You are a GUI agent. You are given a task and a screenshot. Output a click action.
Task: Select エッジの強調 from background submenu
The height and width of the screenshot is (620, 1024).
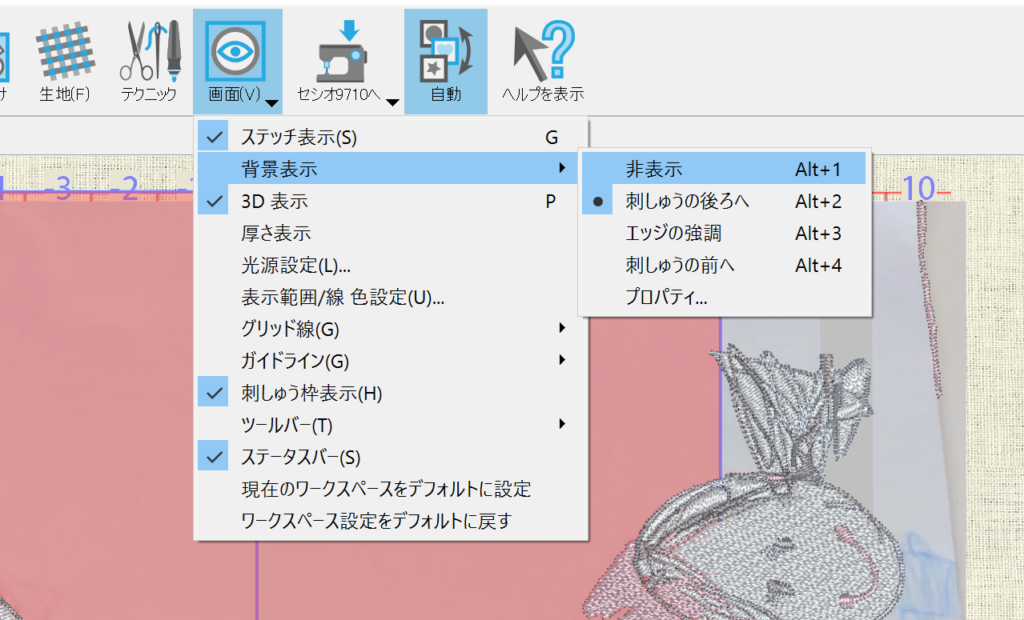673,233
